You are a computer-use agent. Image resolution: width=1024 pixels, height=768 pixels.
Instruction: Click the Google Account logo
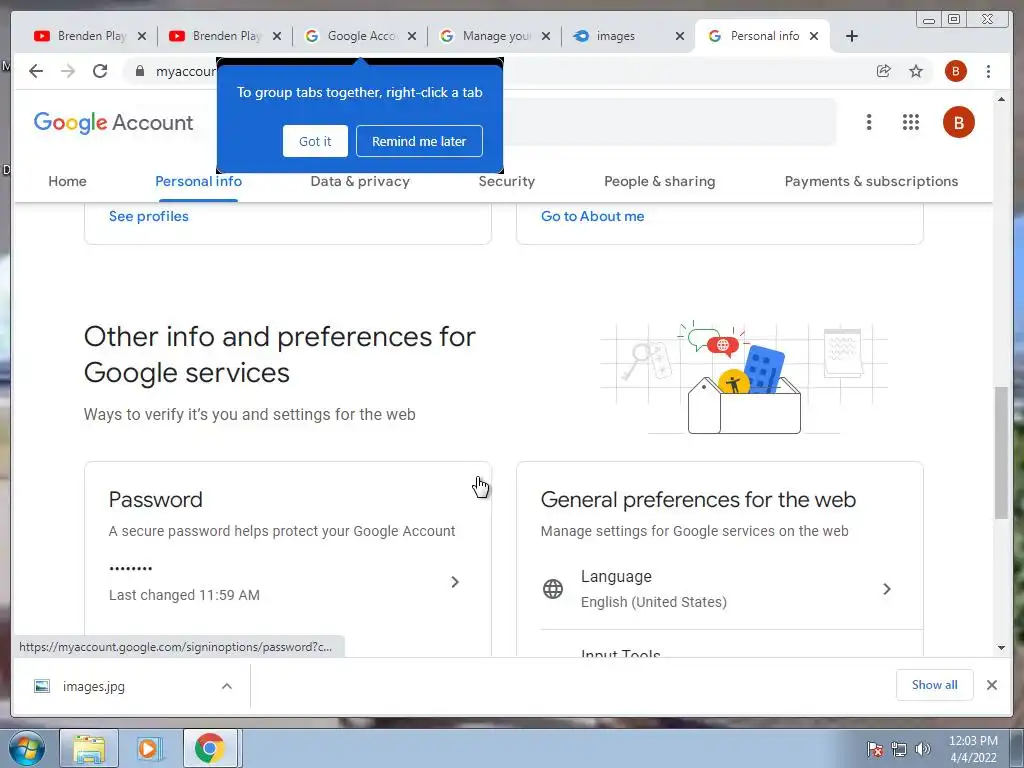point(114,122)
